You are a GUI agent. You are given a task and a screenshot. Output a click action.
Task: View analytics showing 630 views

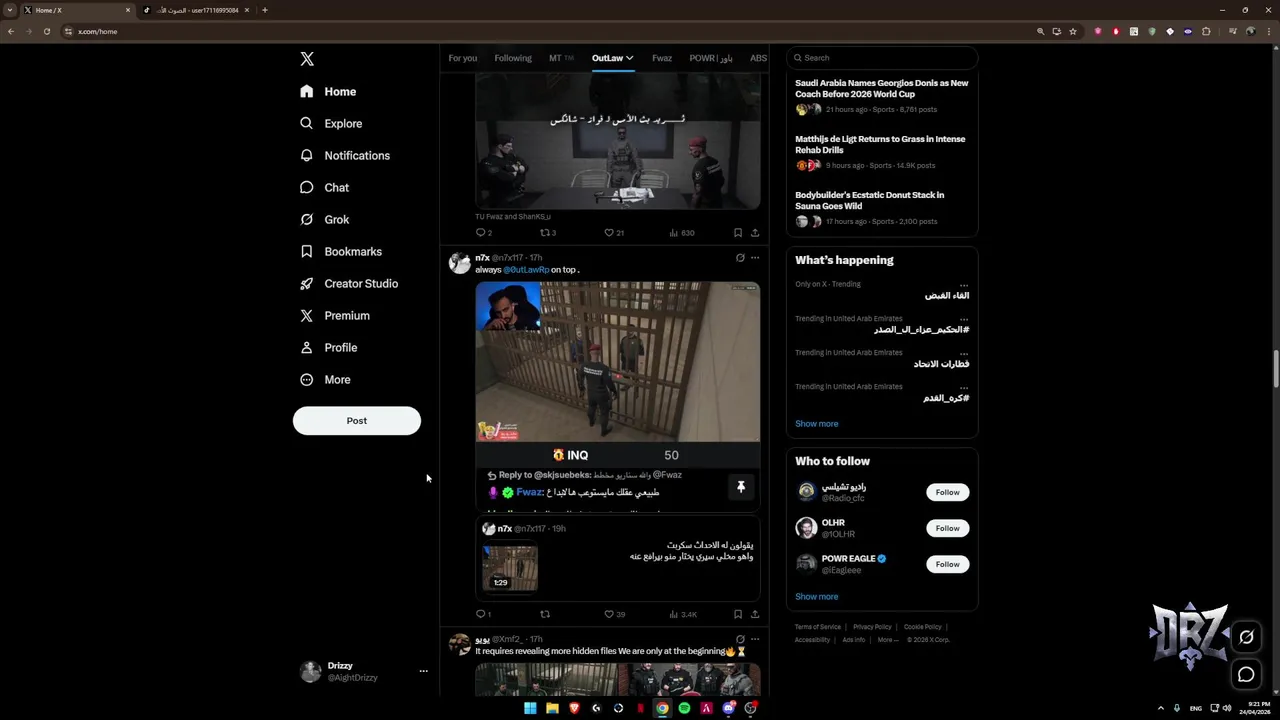[x=681, y=232]
